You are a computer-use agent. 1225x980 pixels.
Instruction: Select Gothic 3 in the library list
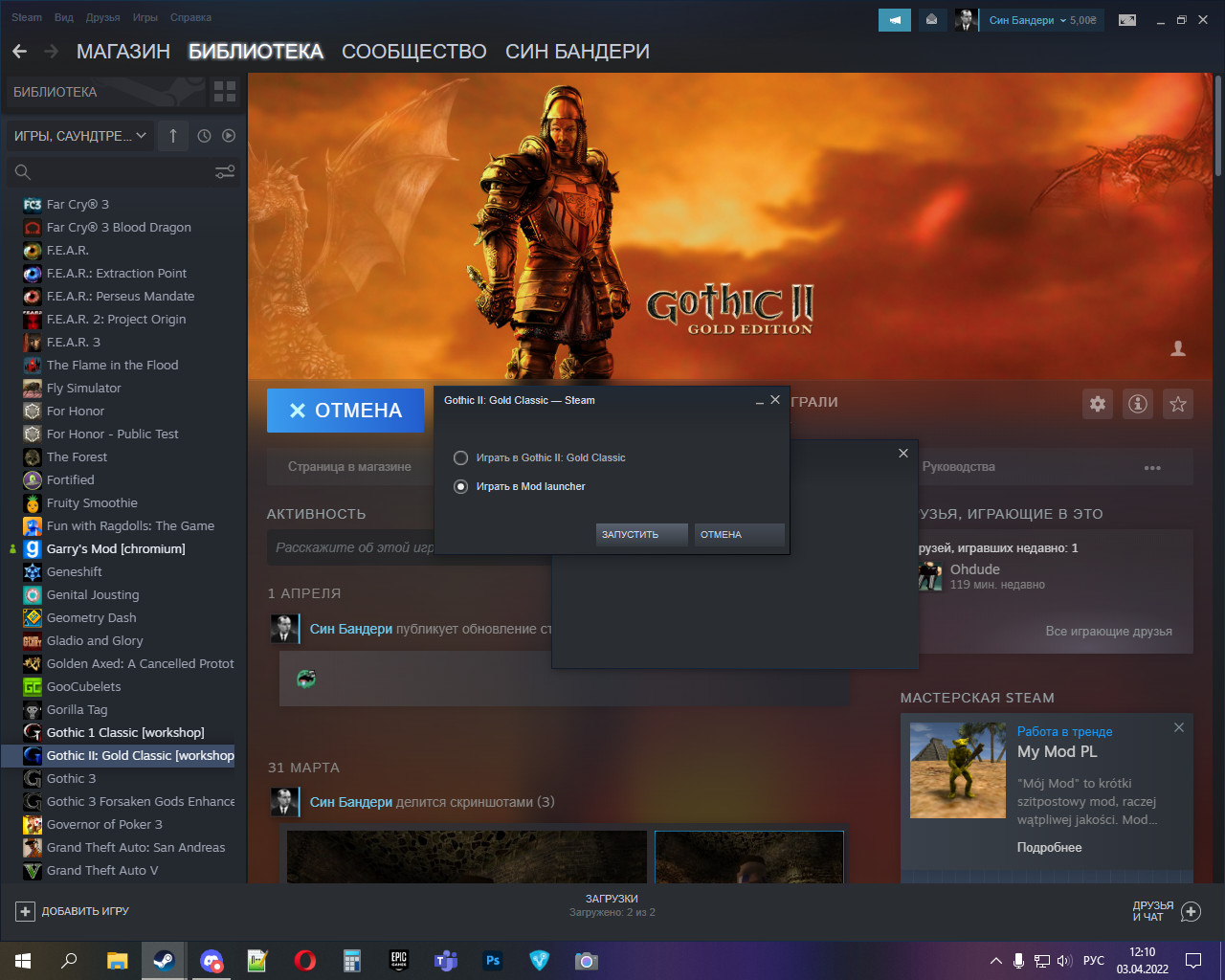tap(71, 779)
